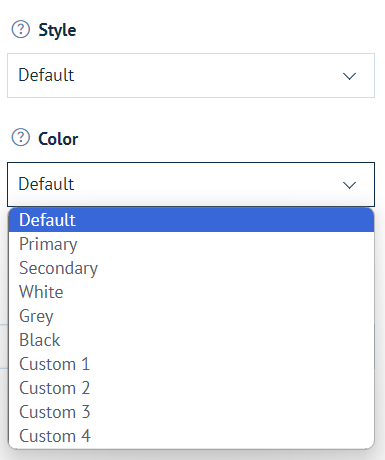Click the help icon beside Color
This screenshot has height=460, width=385.
point(21,137)
